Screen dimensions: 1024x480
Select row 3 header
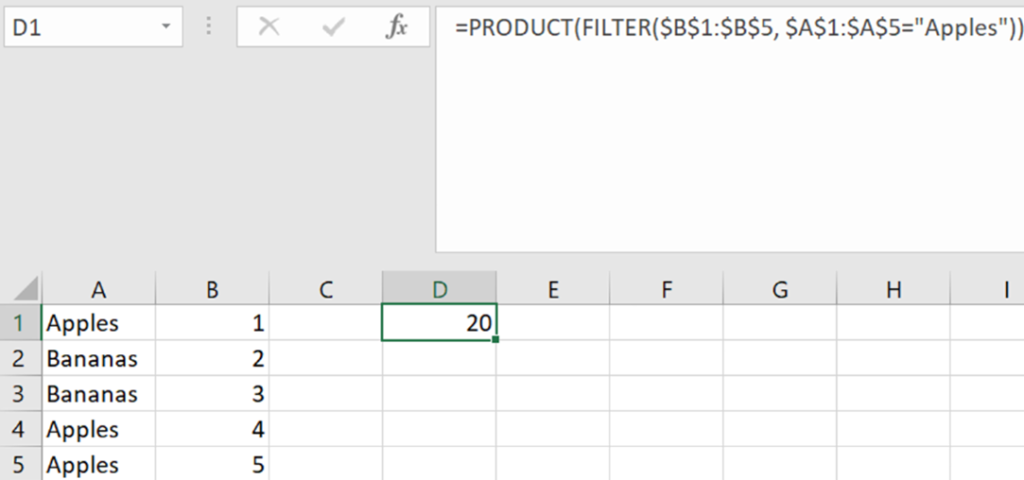(20, 394)
